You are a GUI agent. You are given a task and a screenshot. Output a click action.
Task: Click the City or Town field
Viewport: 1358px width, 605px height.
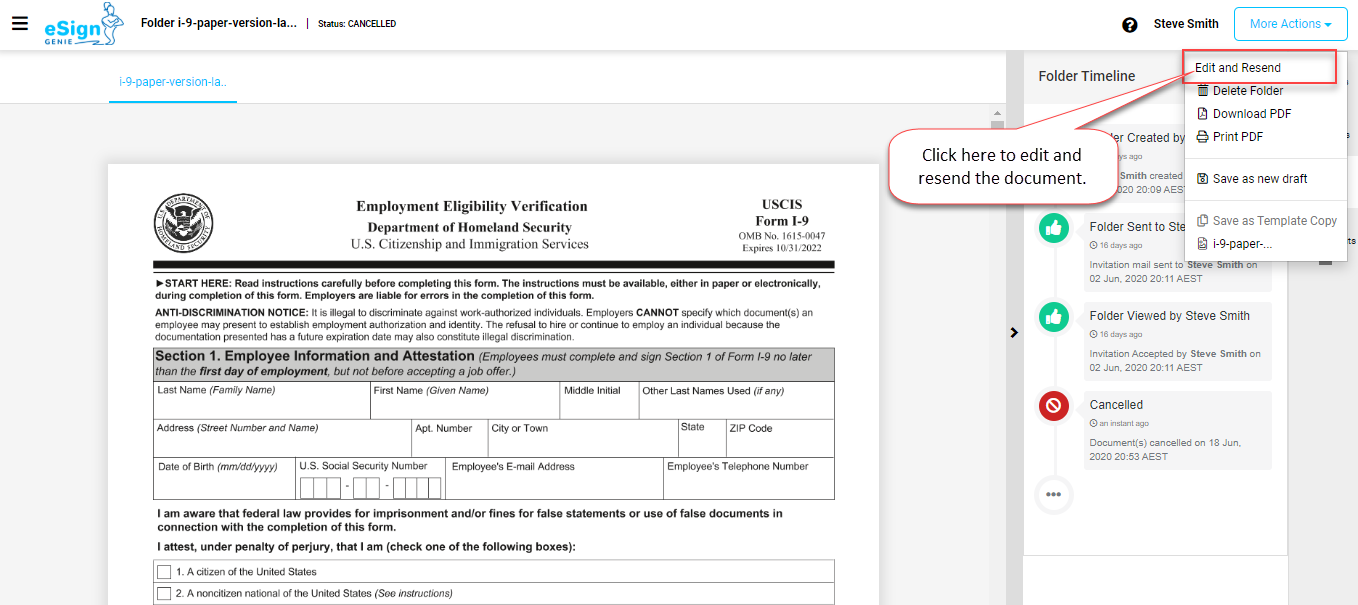coord(582,438)
